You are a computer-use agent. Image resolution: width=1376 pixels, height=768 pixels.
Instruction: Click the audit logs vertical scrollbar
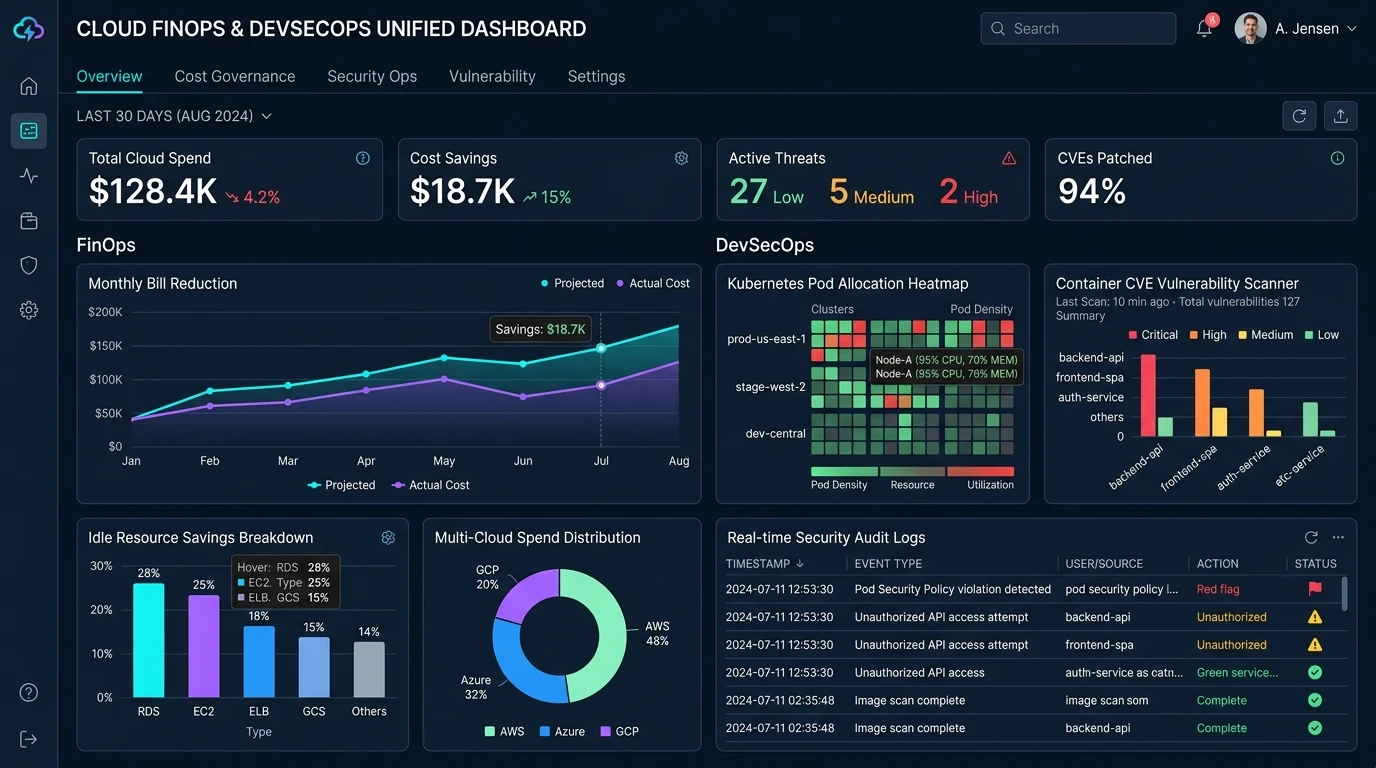point(1344,594)
